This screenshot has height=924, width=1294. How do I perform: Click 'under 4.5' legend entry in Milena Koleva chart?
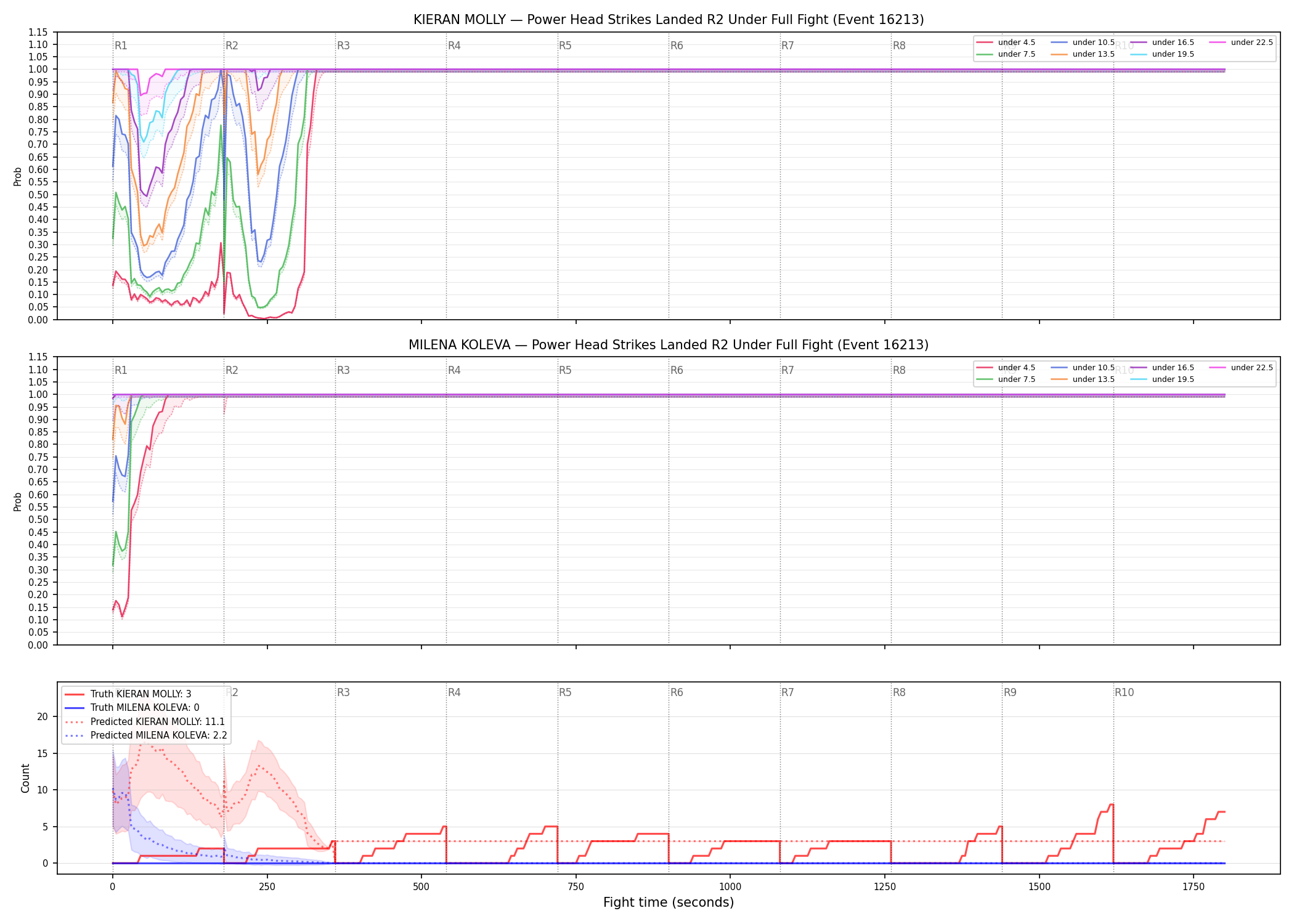point(1006,368)
